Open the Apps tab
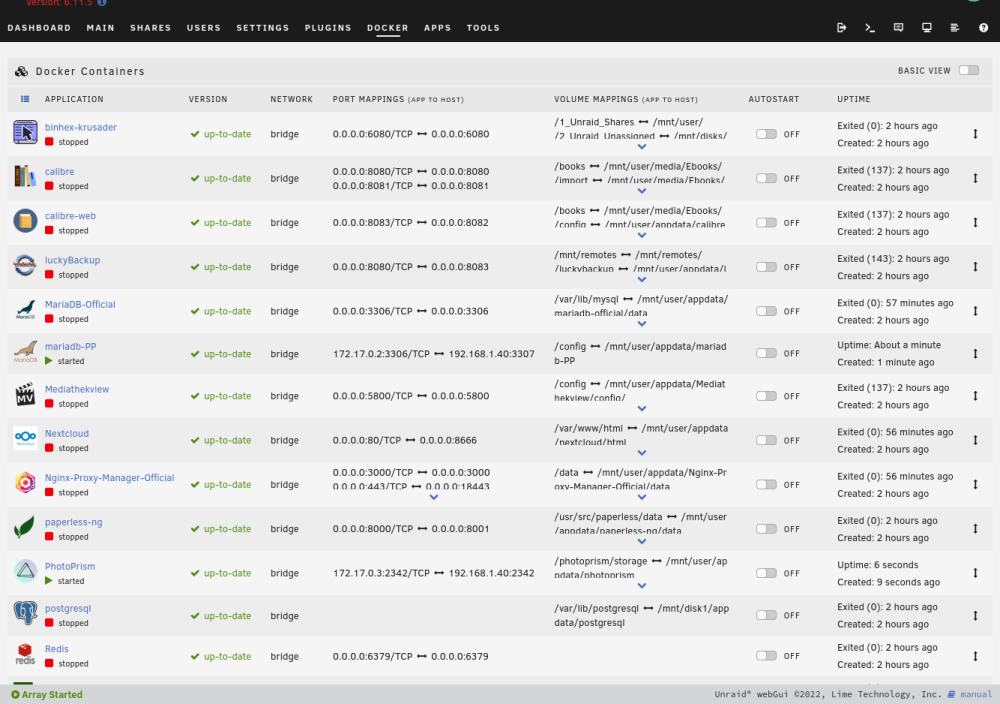The image size is (1000, 704). point(438,27)
